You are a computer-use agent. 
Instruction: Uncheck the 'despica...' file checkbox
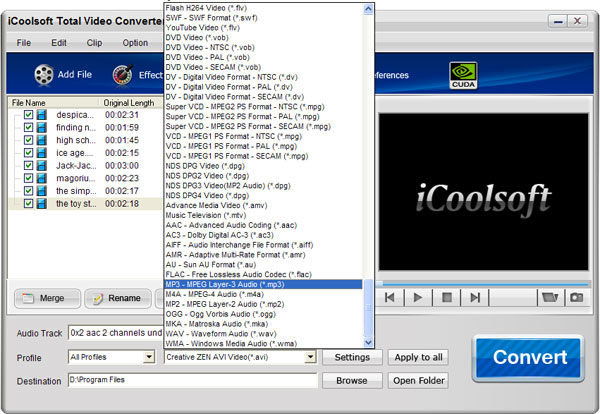(28, 115)
